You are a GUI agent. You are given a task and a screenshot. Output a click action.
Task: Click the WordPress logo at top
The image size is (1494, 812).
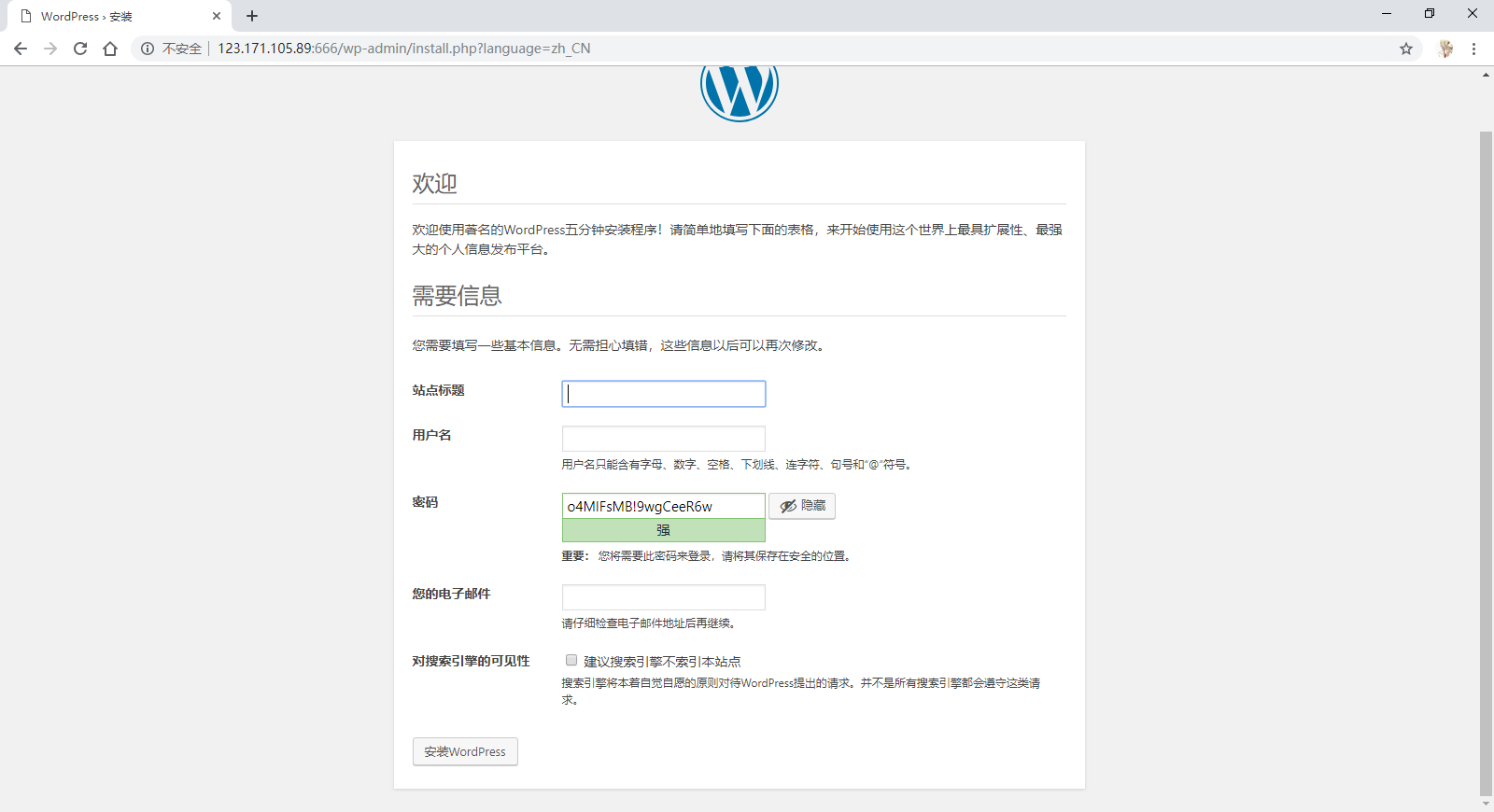739,91
